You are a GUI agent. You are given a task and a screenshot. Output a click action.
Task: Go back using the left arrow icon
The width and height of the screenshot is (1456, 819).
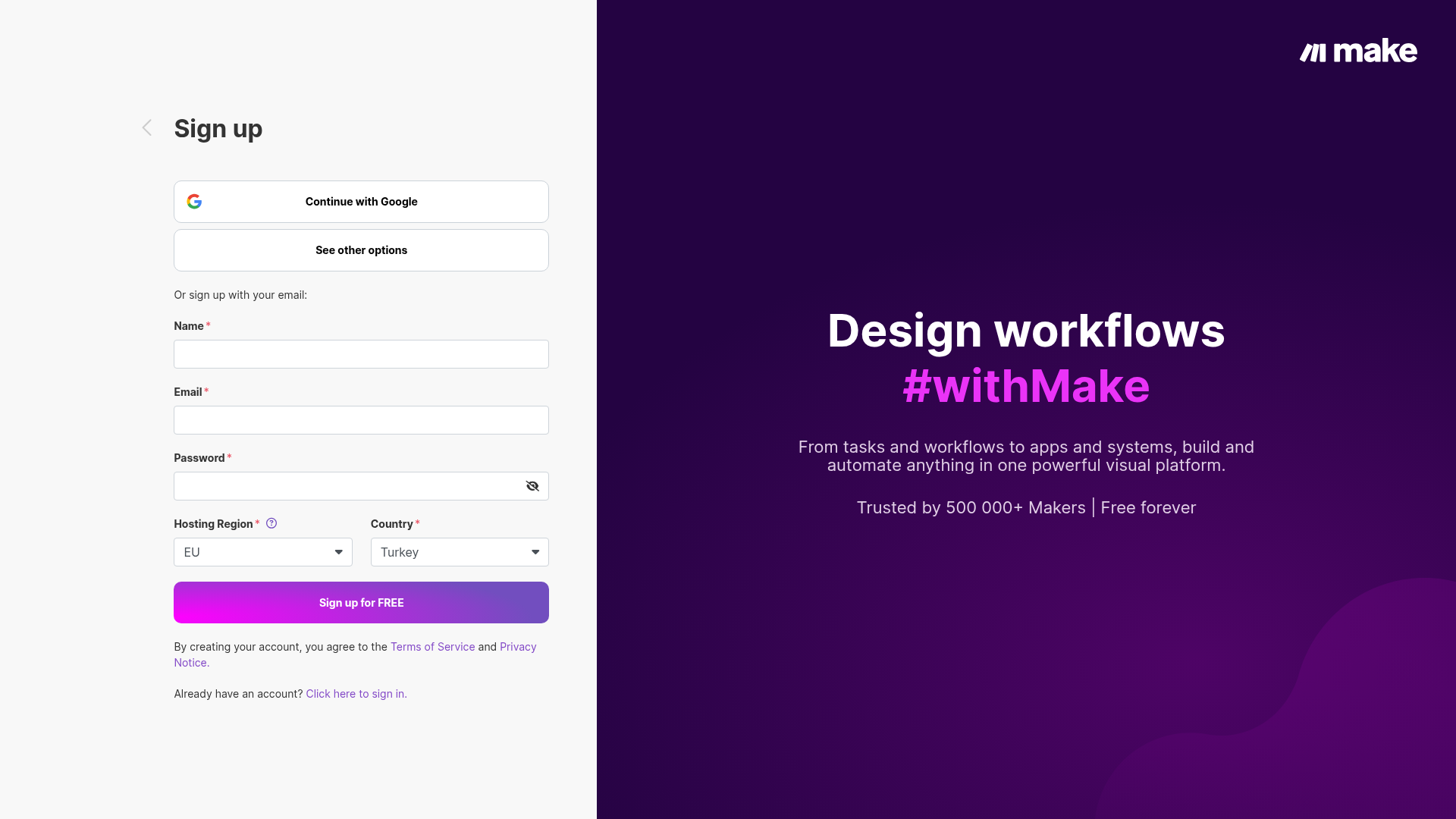pos(147,128)
